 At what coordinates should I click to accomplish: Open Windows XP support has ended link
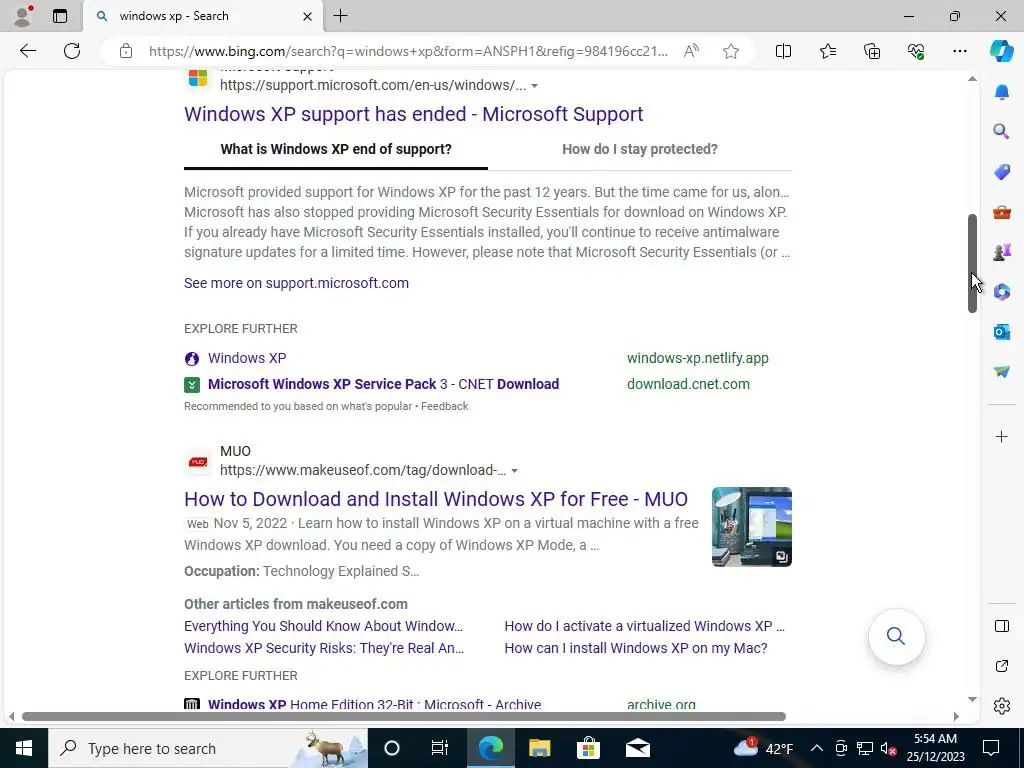(x=413, y=114)
